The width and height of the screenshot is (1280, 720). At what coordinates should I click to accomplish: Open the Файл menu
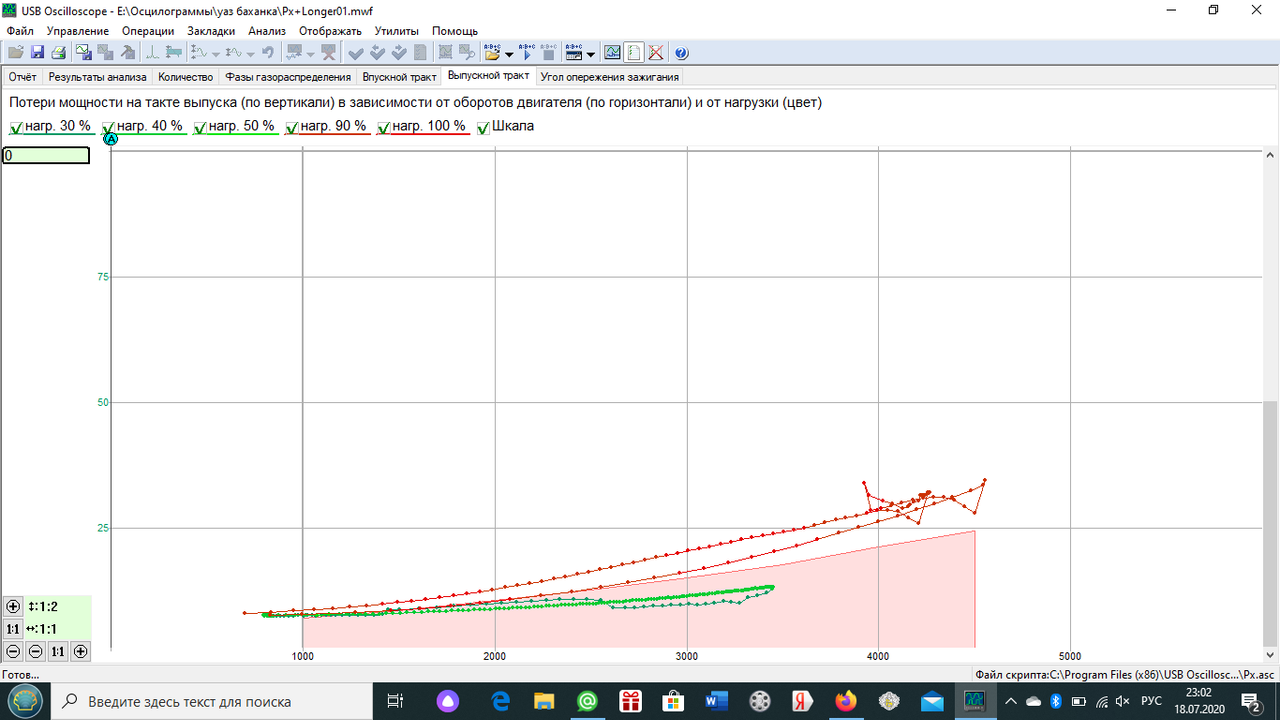[20, 31]
